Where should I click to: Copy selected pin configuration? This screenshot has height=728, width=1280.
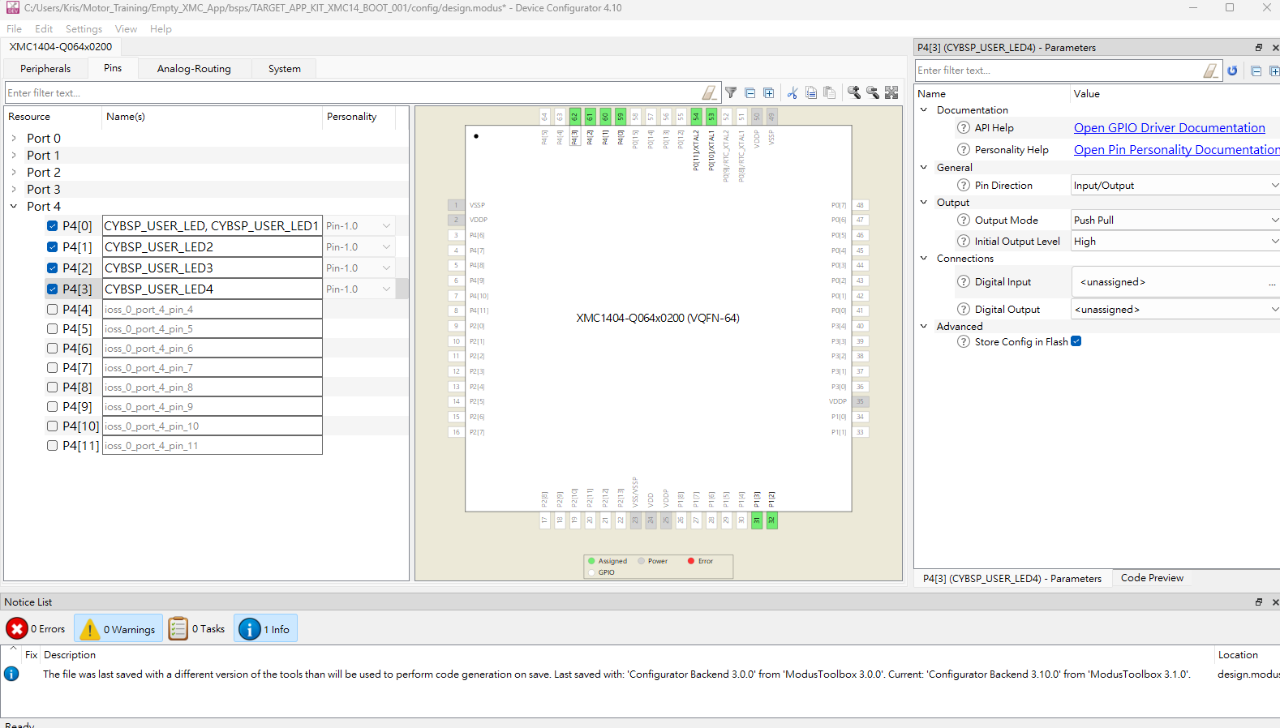[x=811, y=93]
